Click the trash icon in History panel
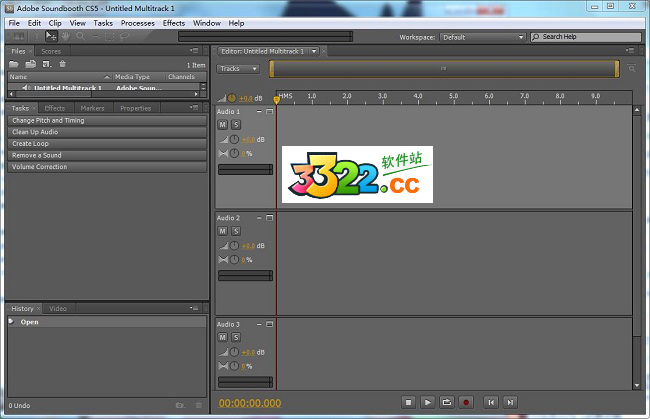The height and width of the screenshot is (419, 650). point(199,405)
